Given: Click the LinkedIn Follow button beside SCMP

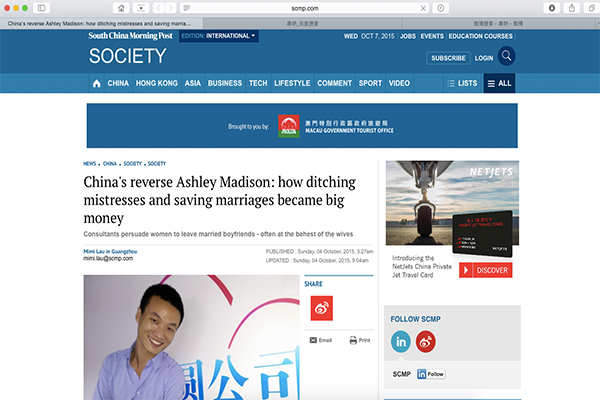Looking at the screenshot, I should point(430,373).
